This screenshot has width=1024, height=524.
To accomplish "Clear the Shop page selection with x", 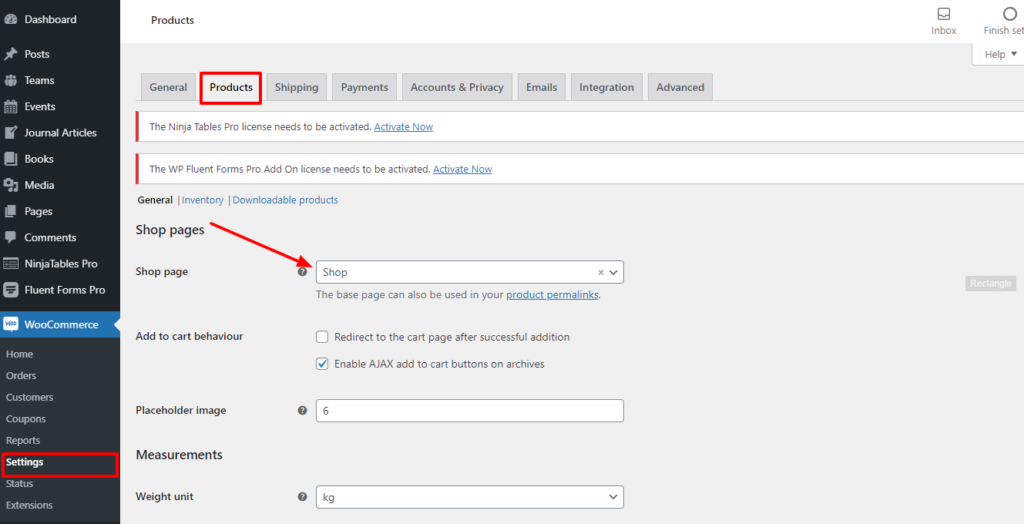I will click(x=600, y=272).
